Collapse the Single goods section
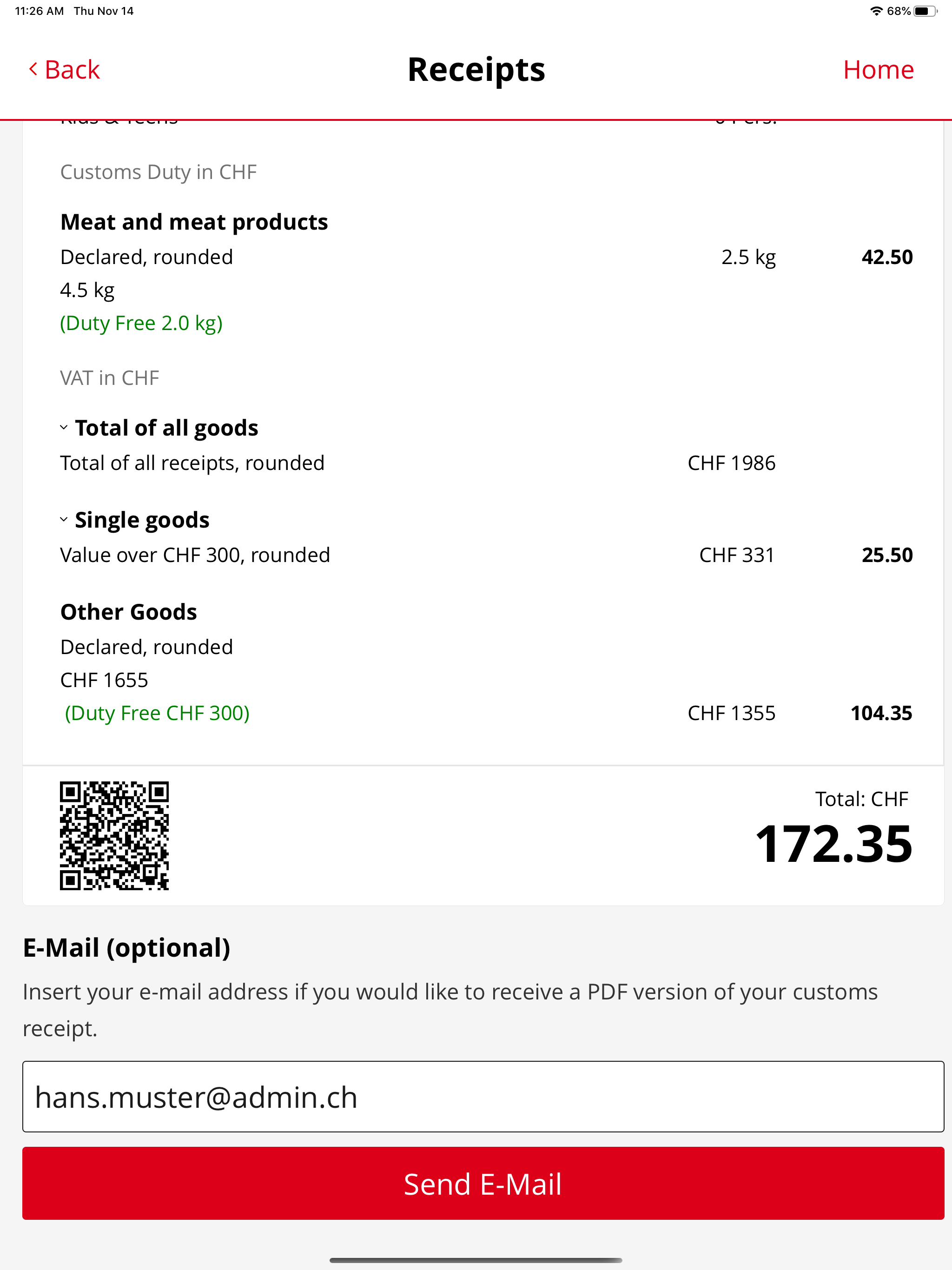 pos(64,520)
